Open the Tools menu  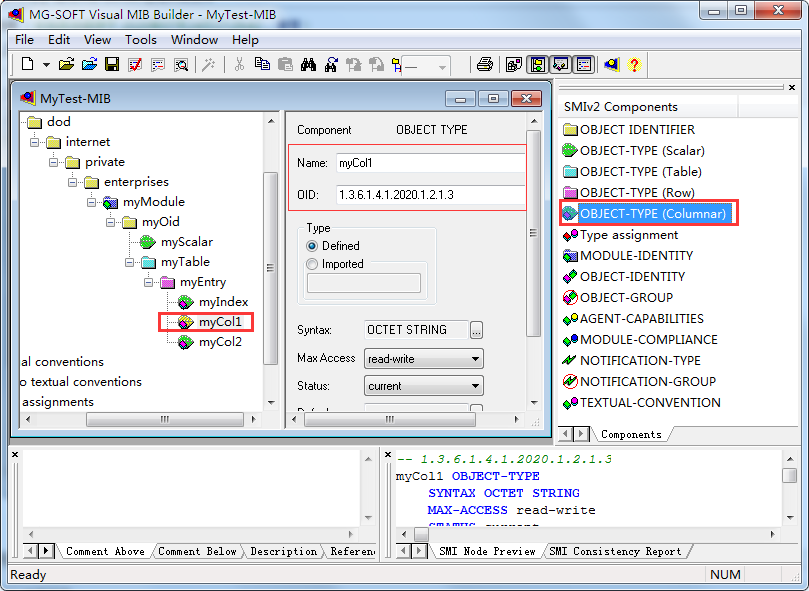140,40
